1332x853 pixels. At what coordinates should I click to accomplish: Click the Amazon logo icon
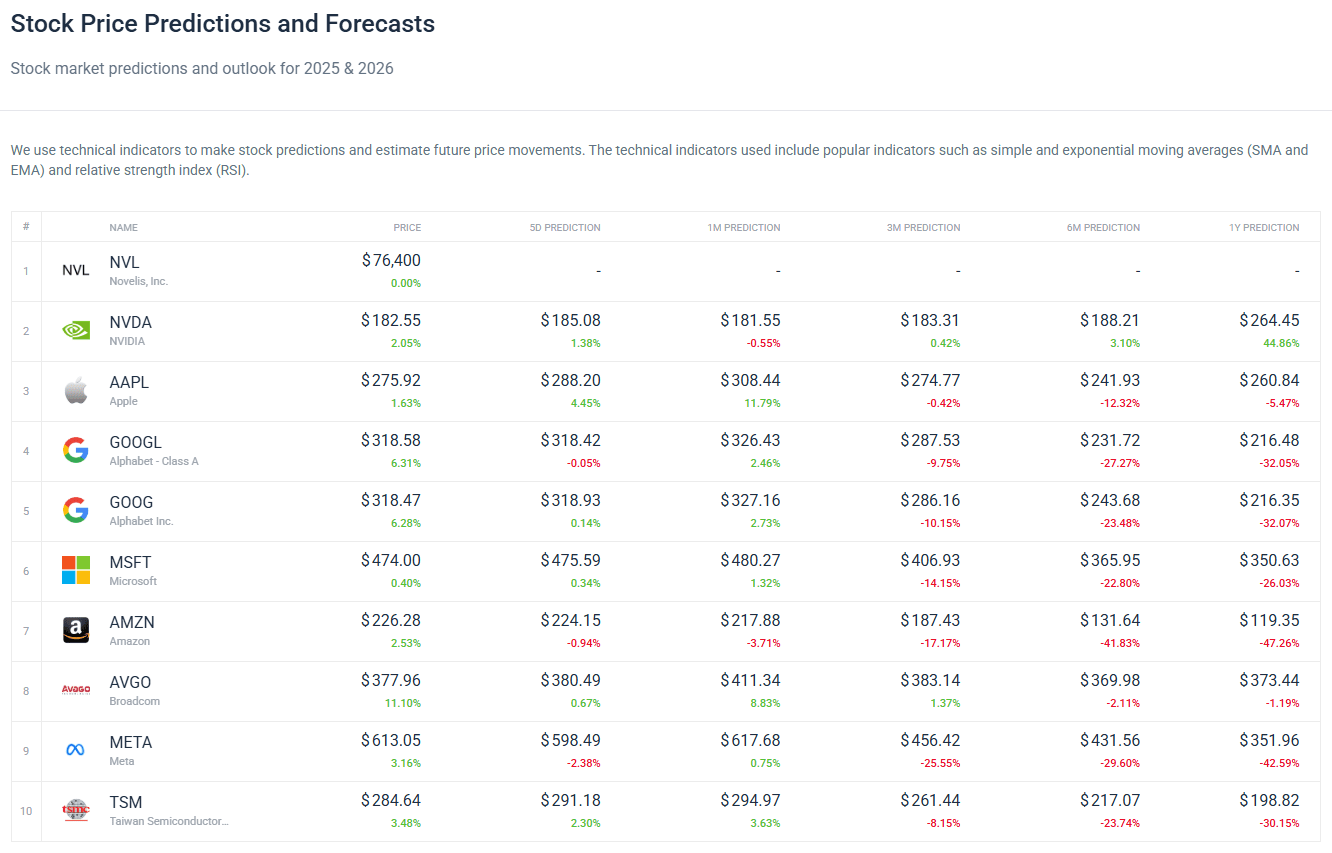coord(76,630)
